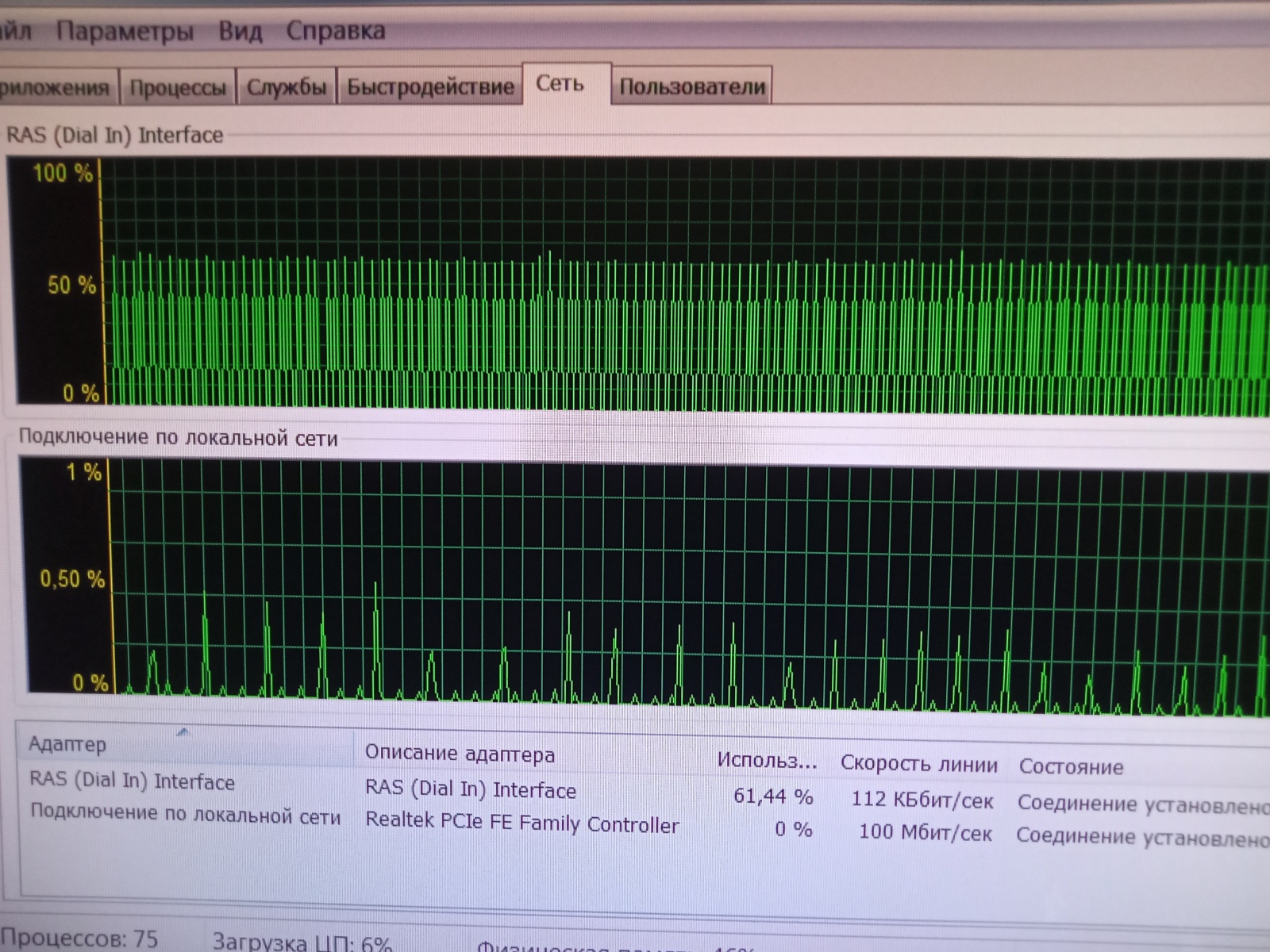Switch to the Пользователи tab
The height and width of the screenshot is (952, 1270).
point(692,86)
